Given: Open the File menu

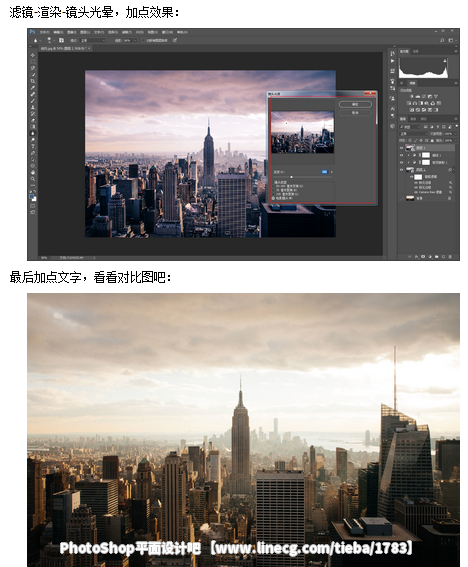Looking at the screenshot, I should (x=44, y=32).
